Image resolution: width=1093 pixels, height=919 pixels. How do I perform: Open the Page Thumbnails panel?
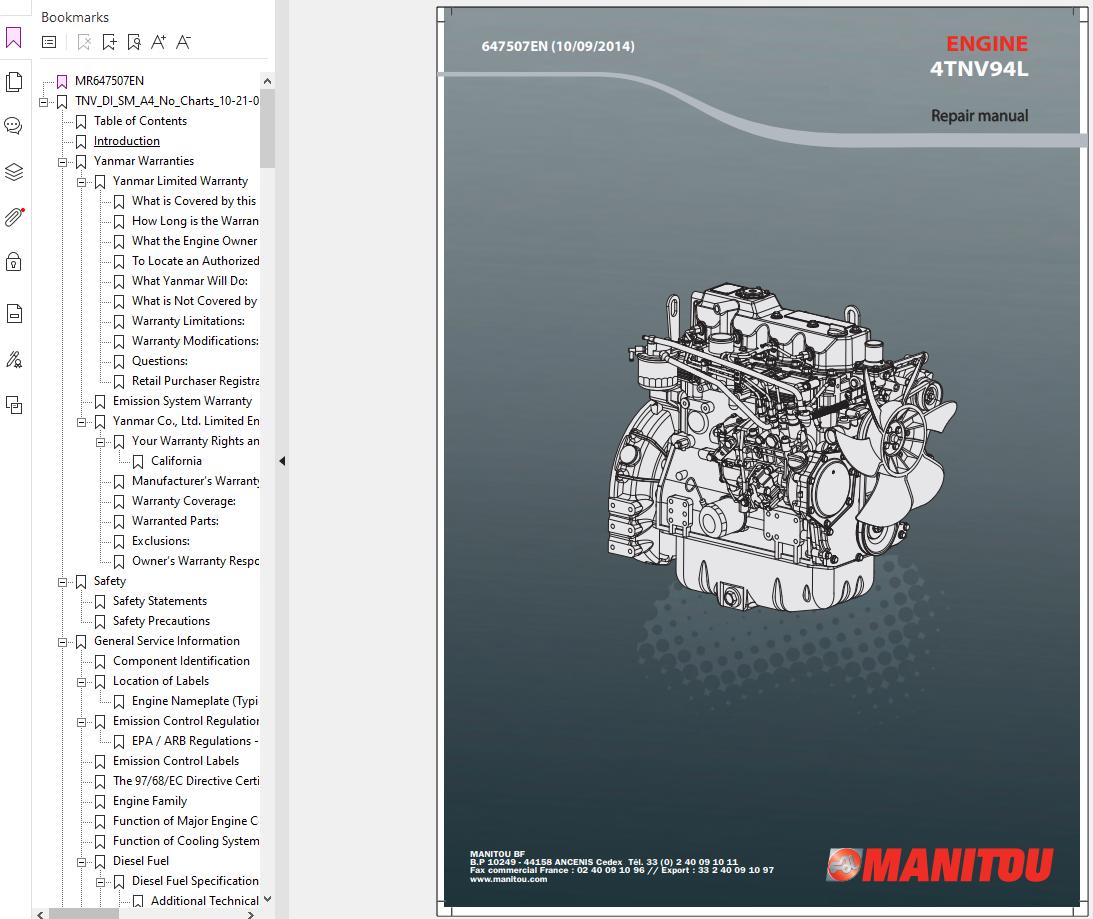tap(14, 82)
